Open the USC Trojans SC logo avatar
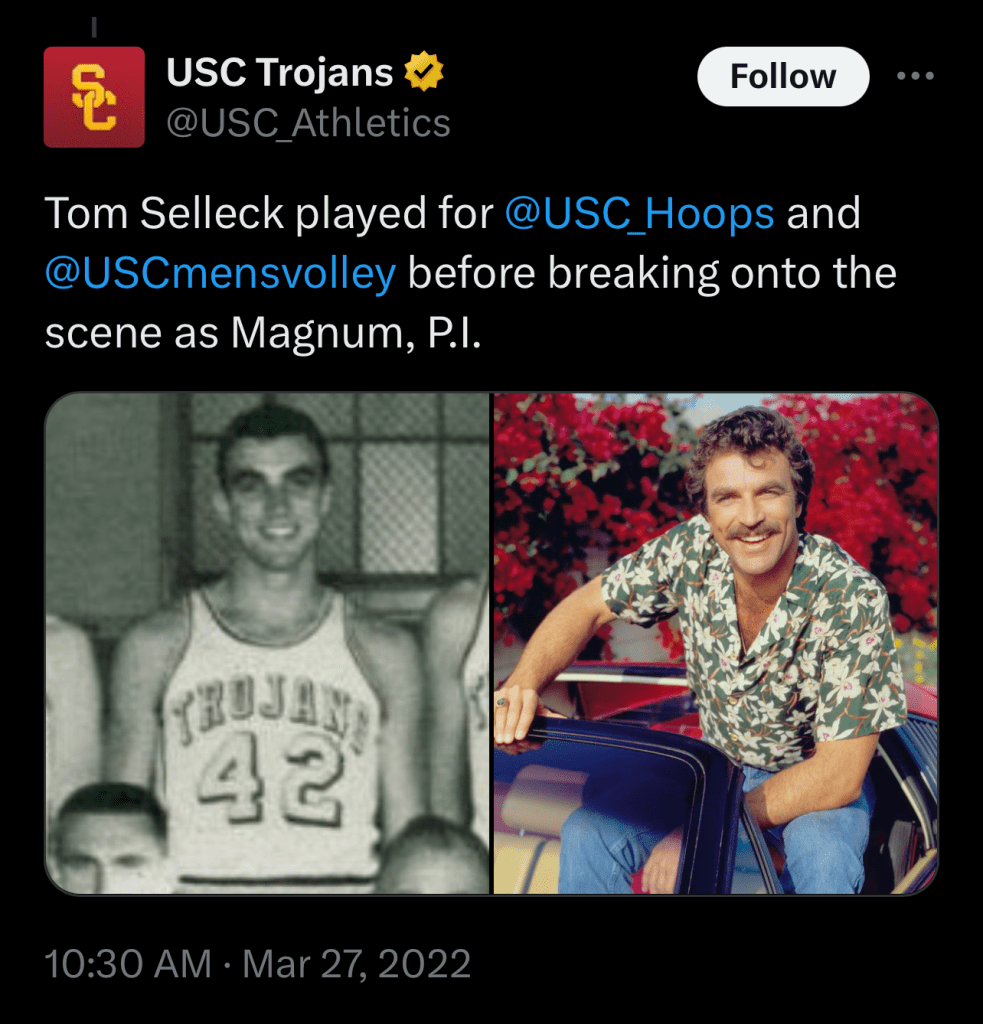 click(x=94, y=97)
